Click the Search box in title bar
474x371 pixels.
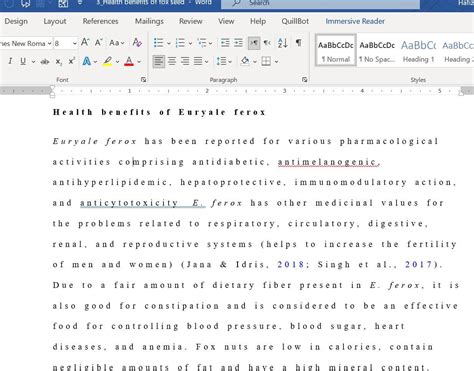click(x=320, y=3)
